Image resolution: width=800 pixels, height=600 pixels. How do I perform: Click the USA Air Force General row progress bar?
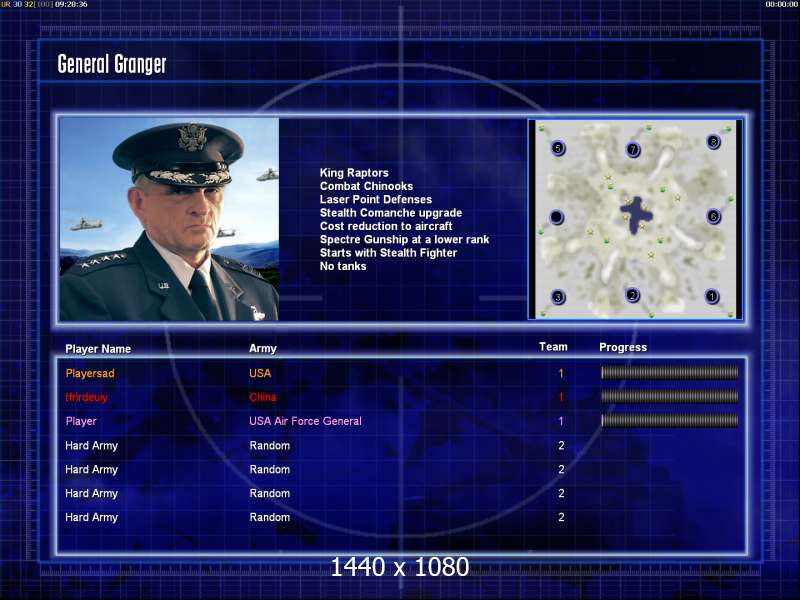[669, 421]
